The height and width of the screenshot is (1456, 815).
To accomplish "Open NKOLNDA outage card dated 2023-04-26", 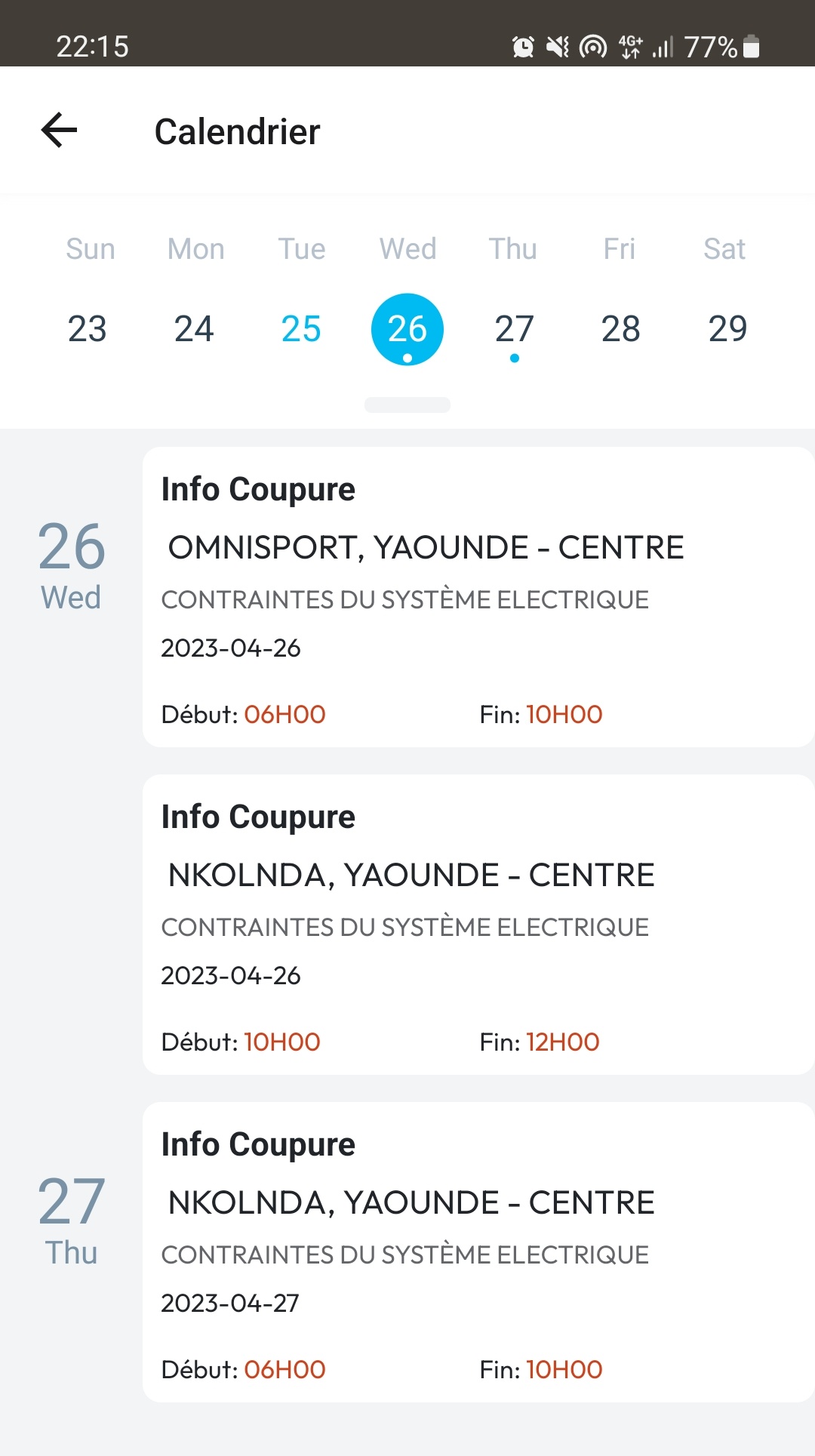I will (x=478, y=924).
